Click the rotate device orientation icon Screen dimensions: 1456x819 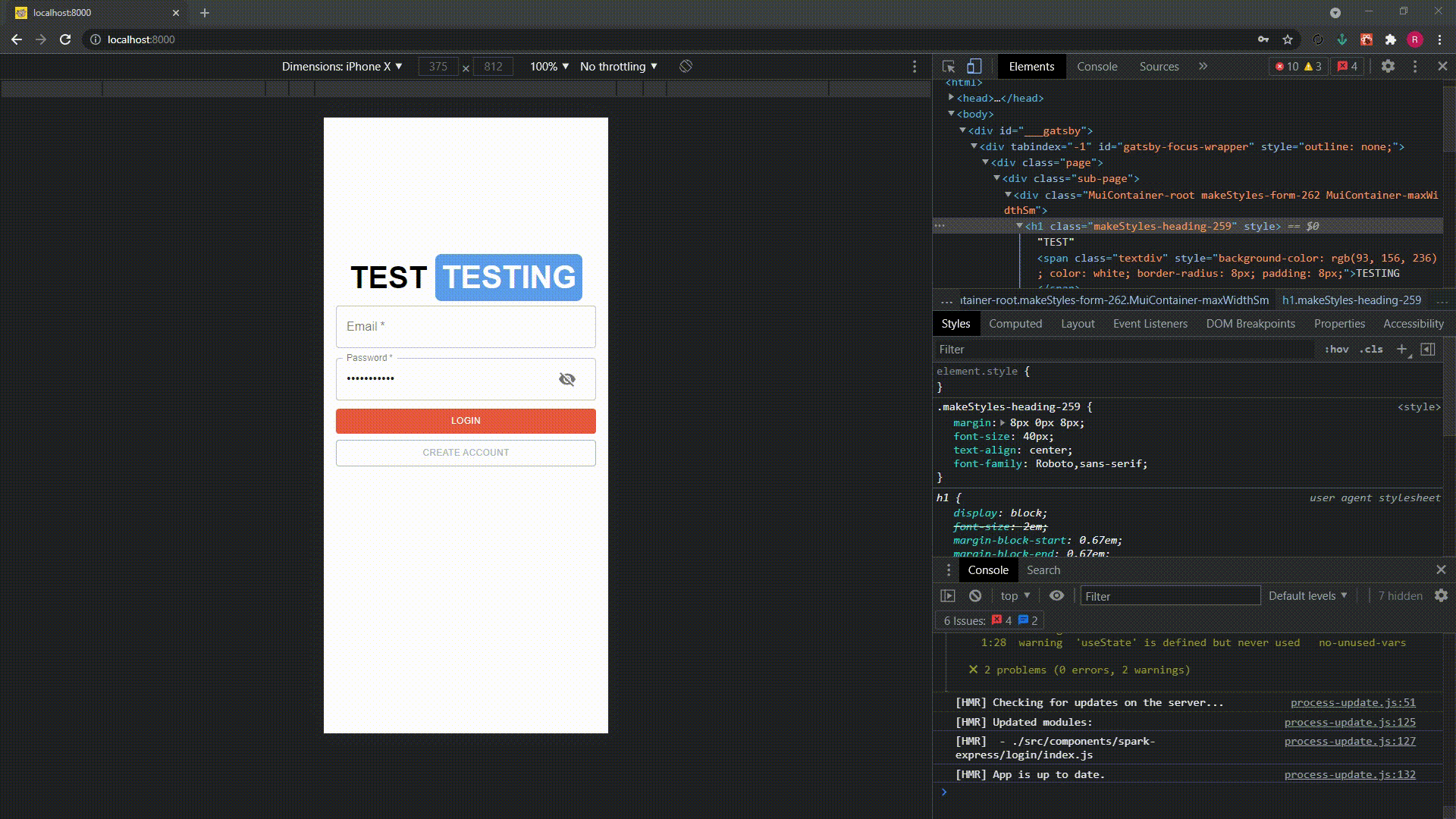coord(686,67)
